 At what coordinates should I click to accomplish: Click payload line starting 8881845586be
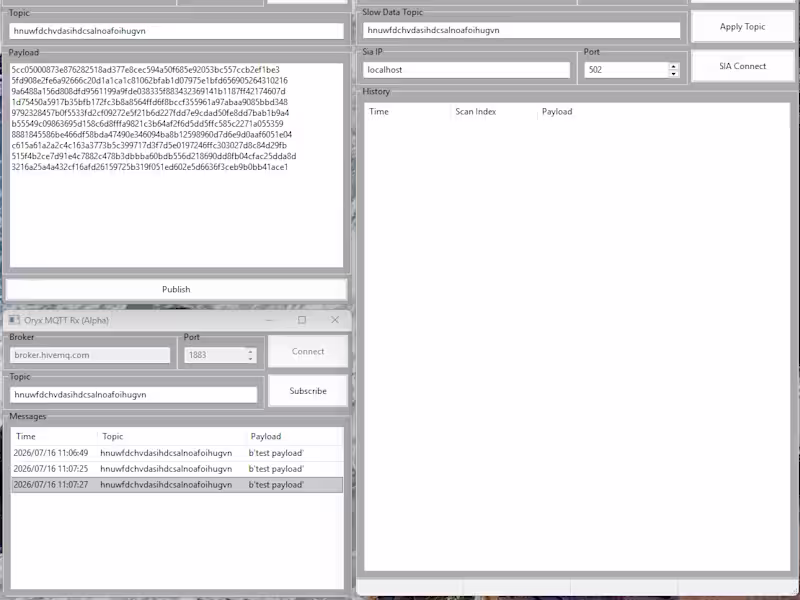[x=152, y=135]
